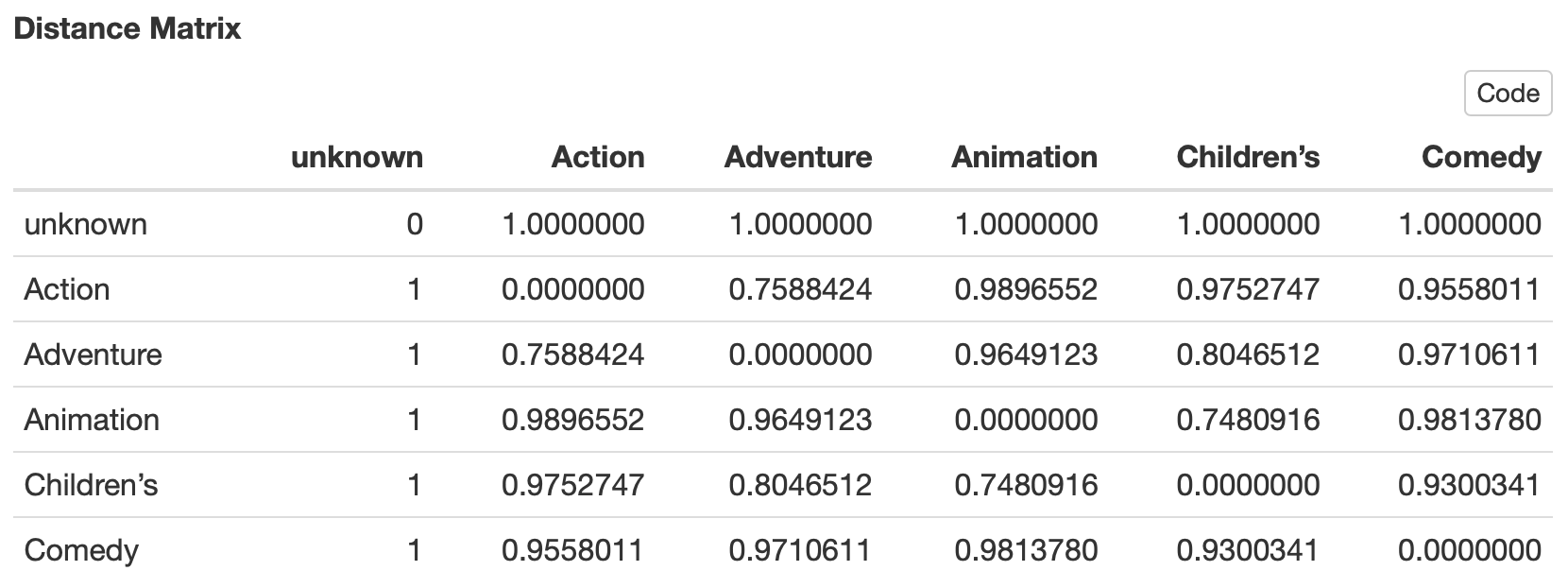Viewport: 1568px width, 588px height.
Task: Select the Action row label
Action: point(67,289)
